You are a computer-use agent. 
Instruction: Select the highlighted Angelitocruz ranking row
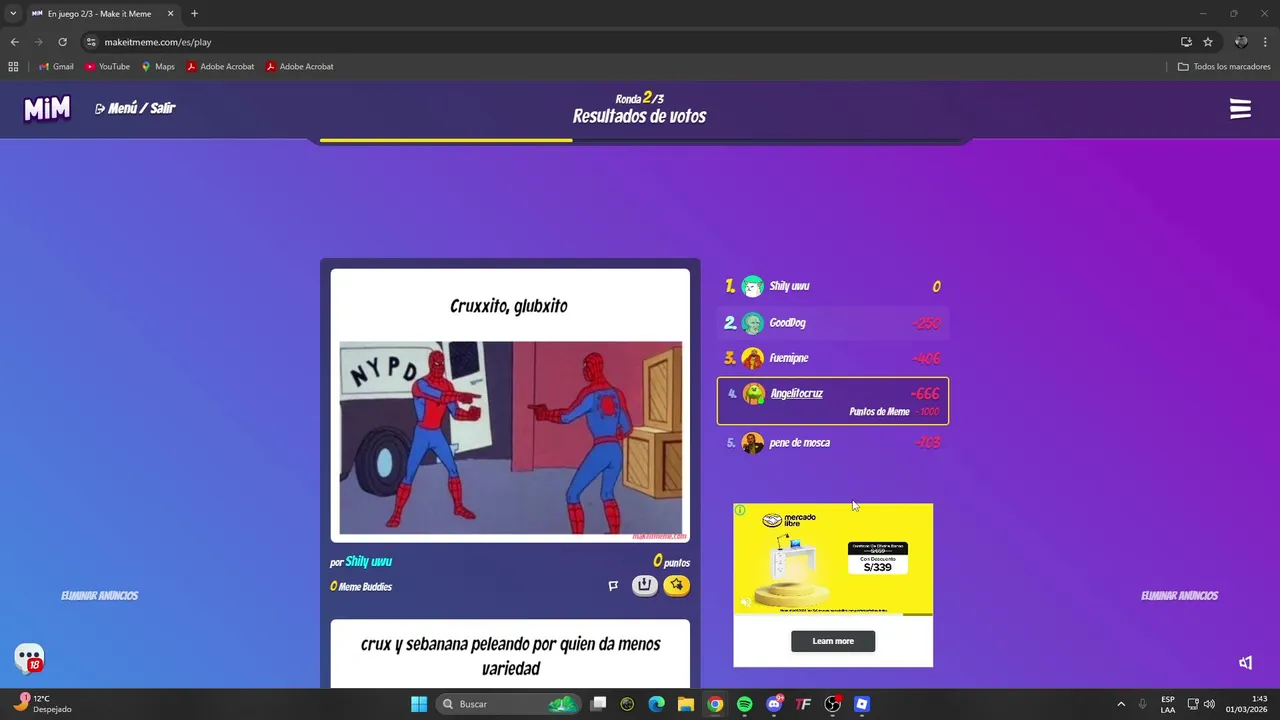(833, 400)
